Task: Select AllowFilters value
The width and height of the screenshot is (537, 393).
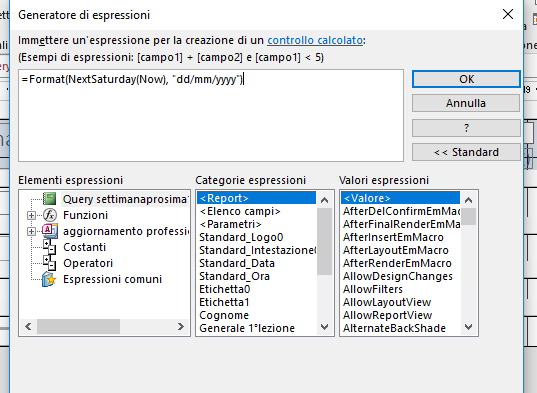Action: [x=400, y=289]
